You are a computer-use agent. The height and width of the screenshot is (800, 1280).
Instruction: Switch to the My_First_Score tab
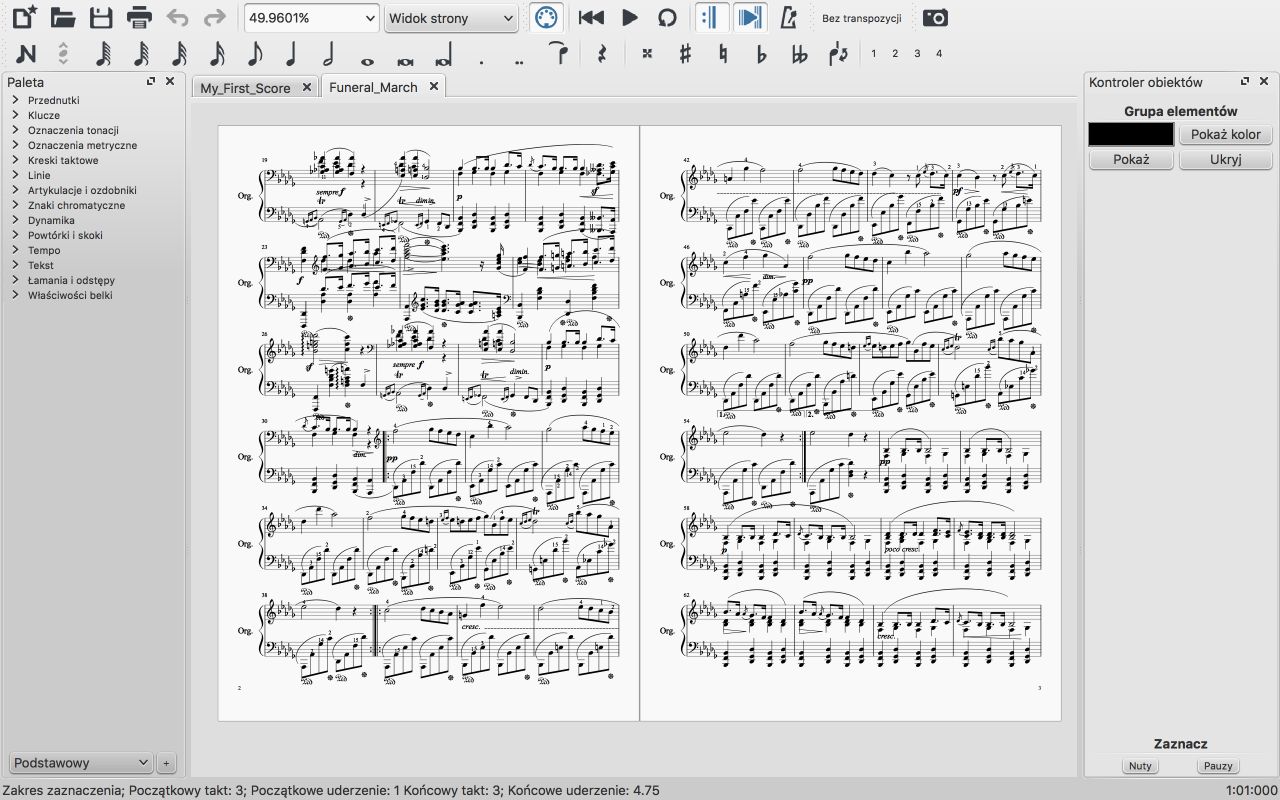245,88
